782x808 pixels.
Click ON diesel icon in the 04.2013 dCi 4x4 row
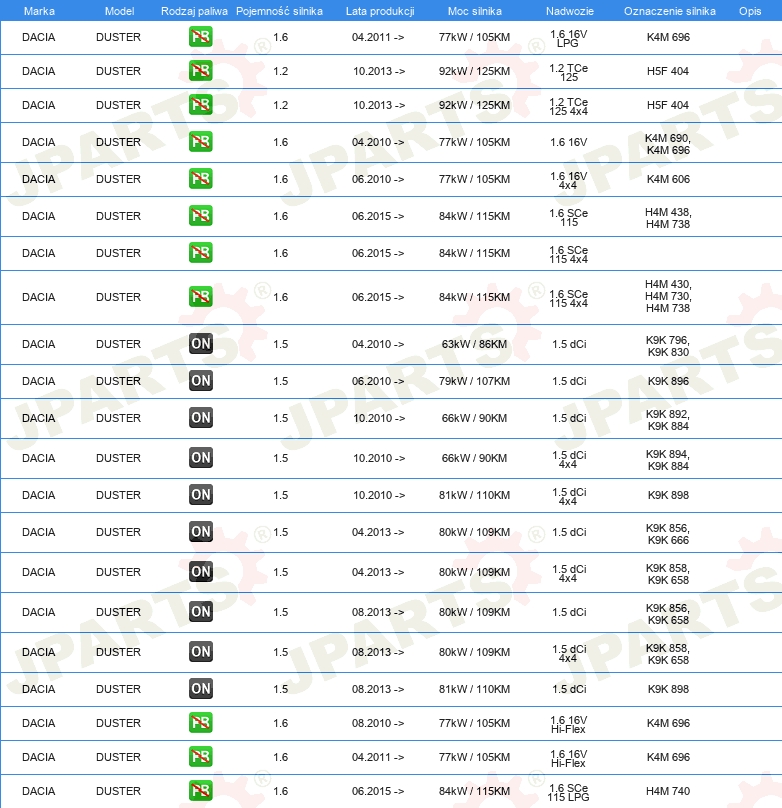point(200,572)
